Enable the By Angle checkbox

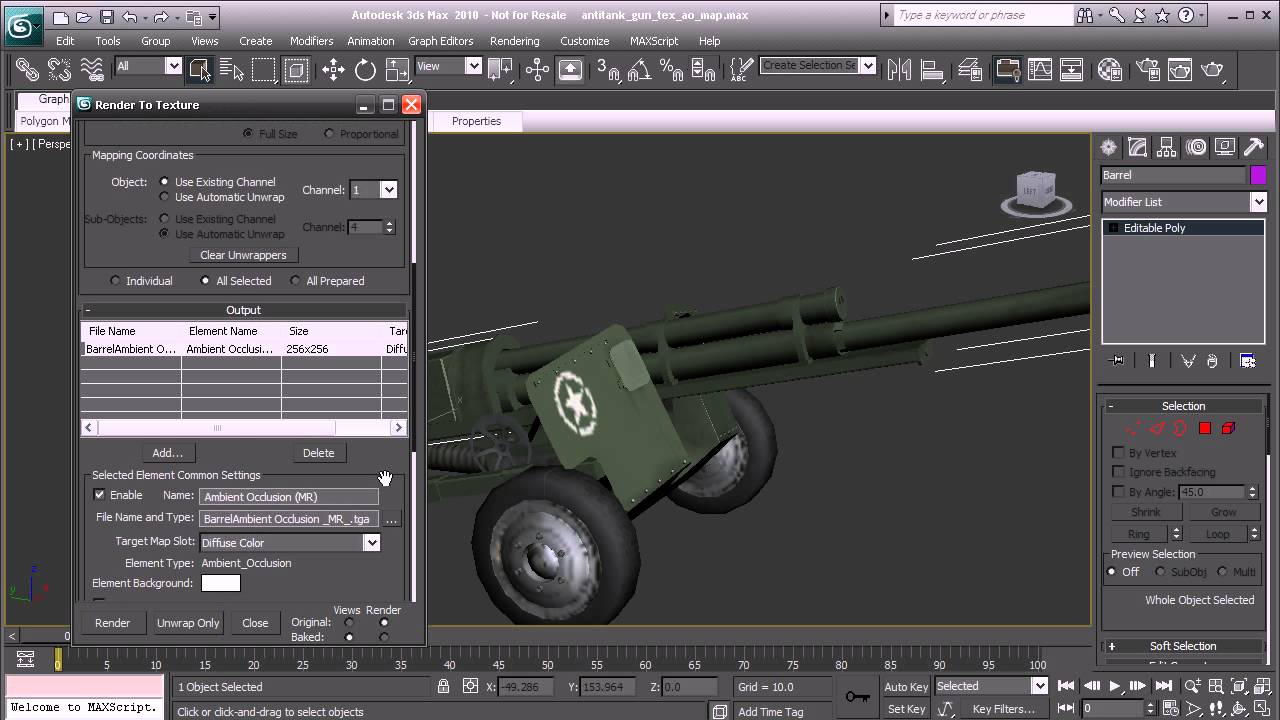click(x=1118, y=491)
